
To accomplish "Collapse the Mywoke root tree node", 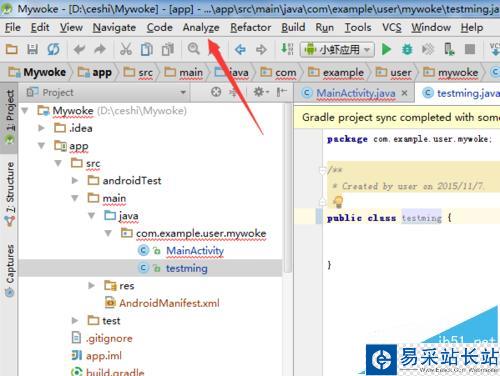I will [x=25, y=110].
